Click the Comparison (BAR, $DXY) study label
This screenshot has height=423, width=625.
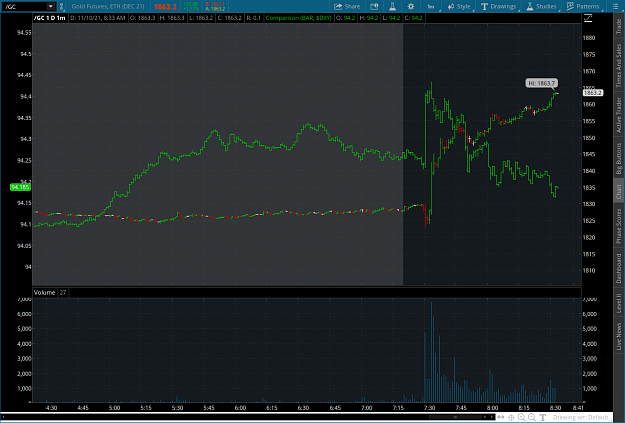pos(298,18)
